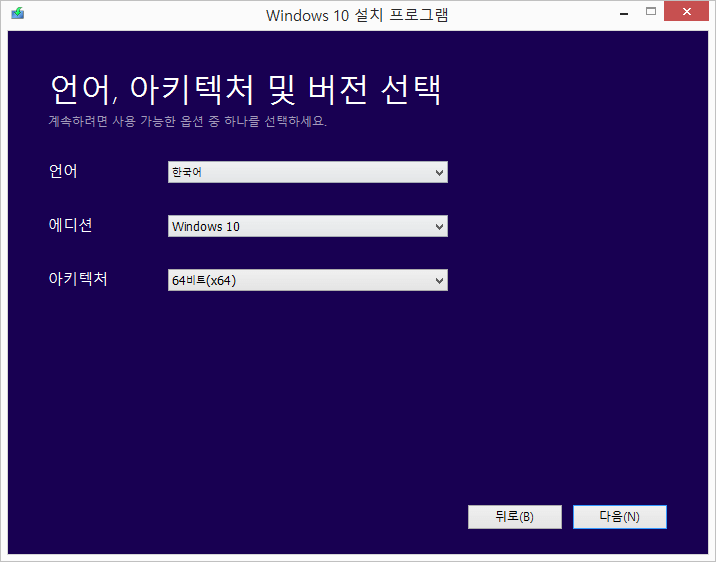Click the 다음(N) button
This screenshot has height=562, width=716.
[x=620, y=517]
